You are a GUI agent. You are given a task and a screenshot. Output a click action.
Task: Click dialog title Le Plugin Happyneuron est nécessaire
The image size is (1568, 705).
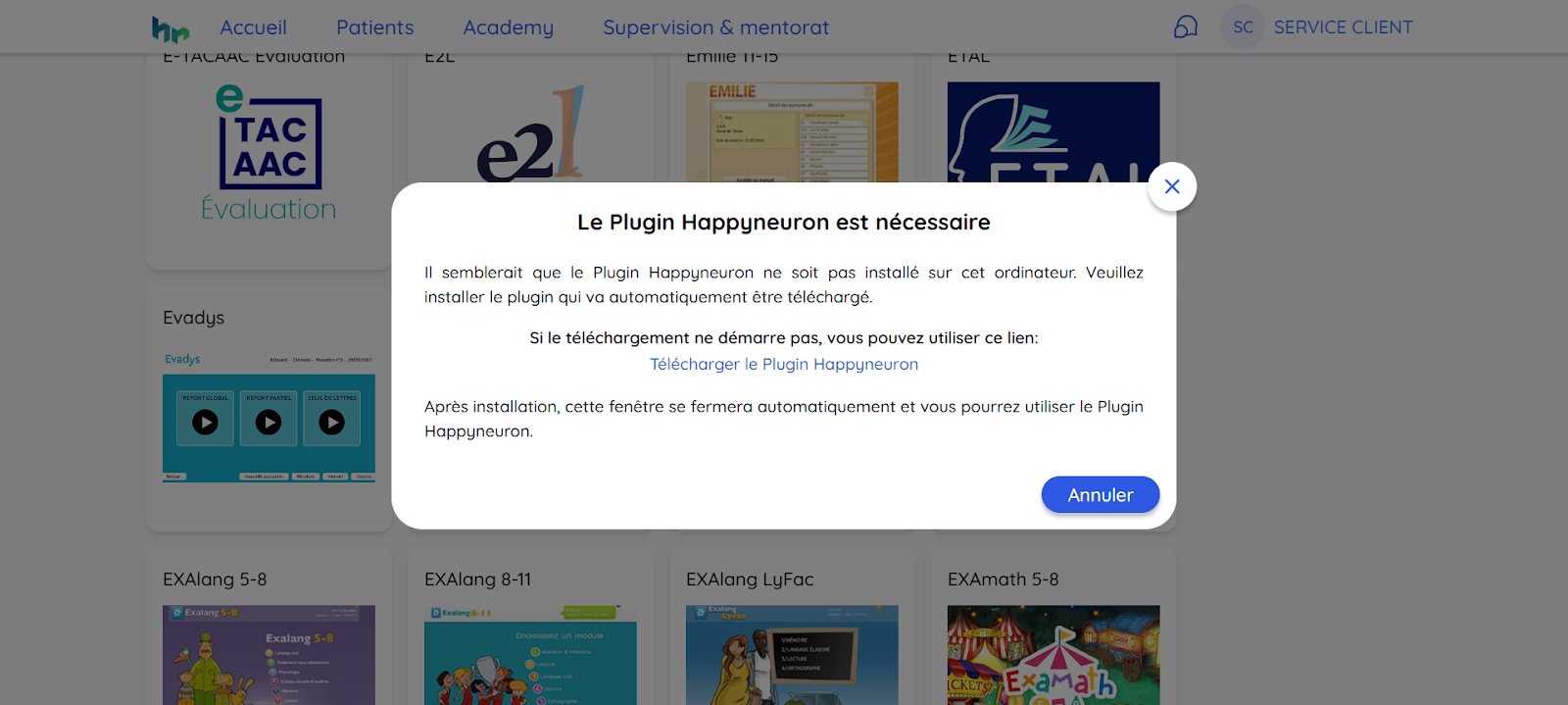[x=784, y=223]
